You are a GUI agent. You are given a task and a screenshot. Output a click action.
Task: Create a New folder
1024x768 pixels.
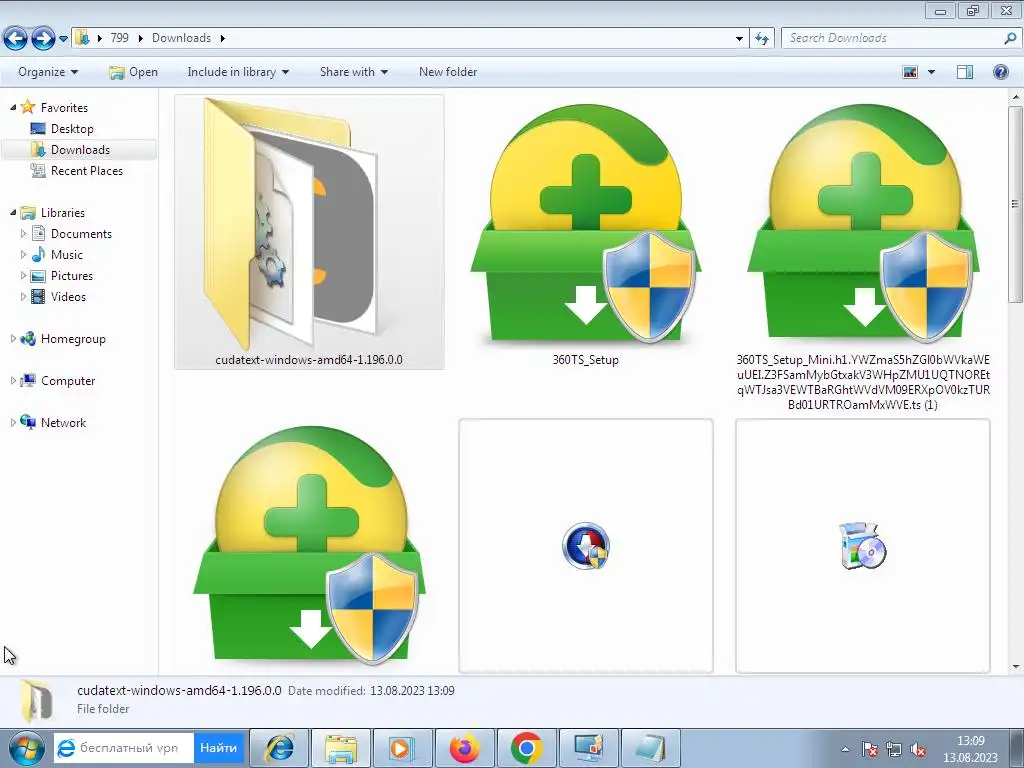coord(448,72)
